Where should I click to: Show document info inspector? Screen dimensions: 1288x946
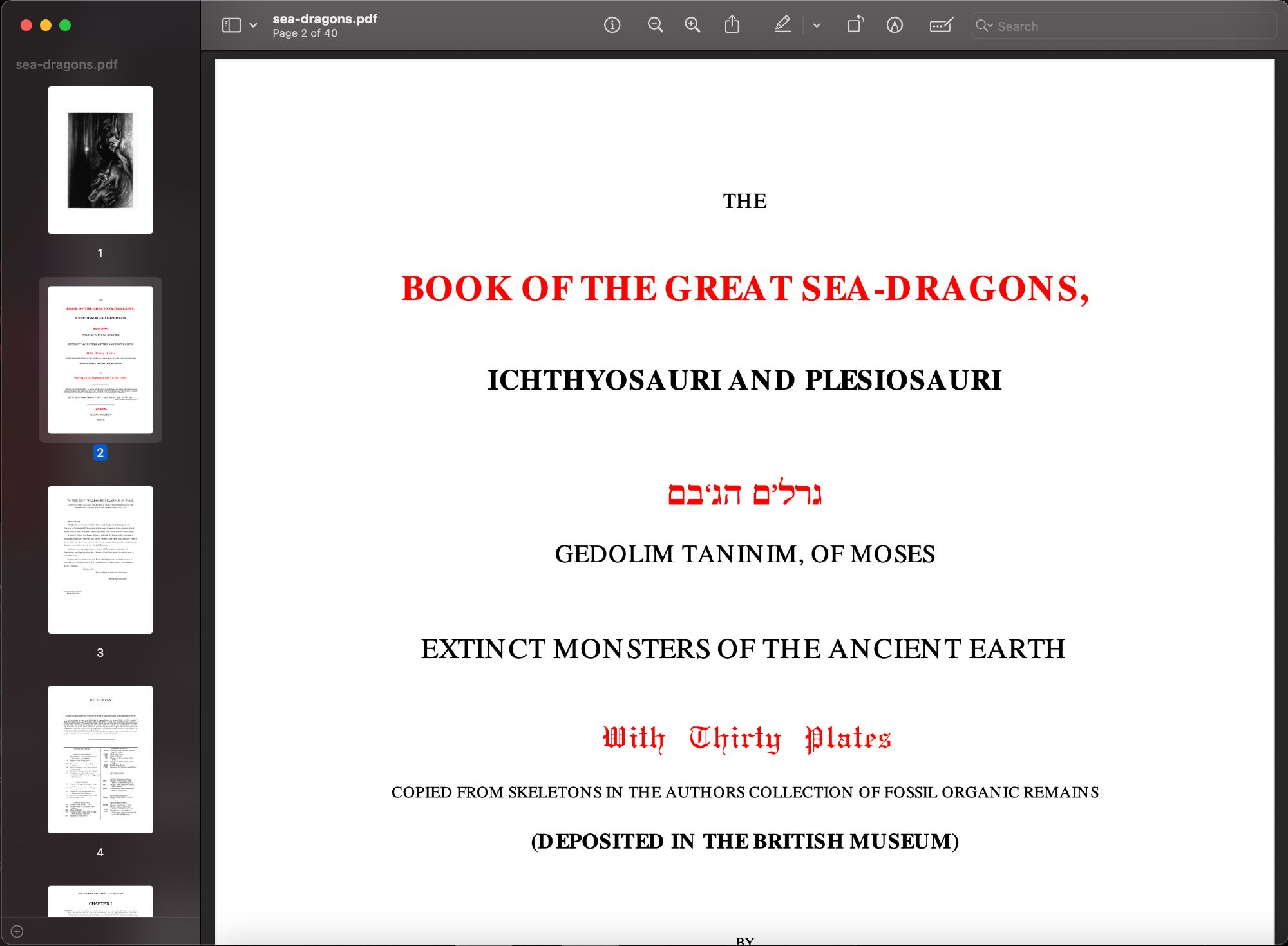point(612,25)
